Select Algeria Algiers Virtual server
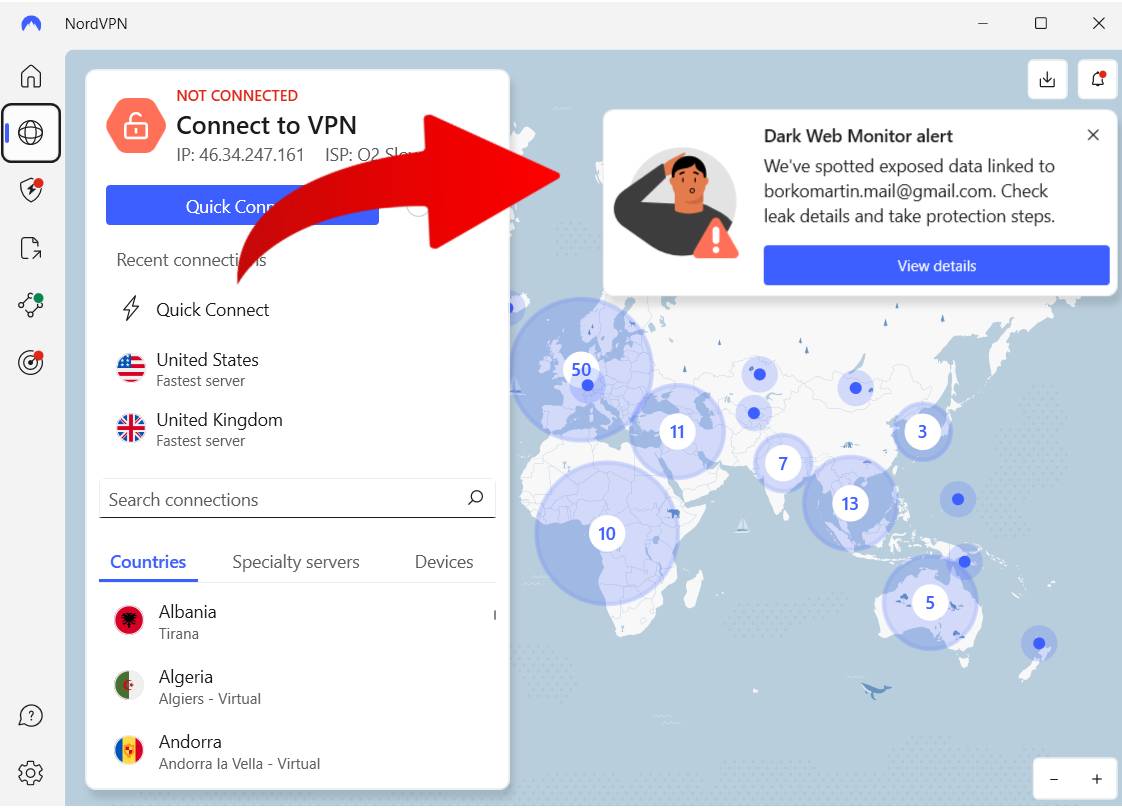1122x808 pixels. coord(297,686)
